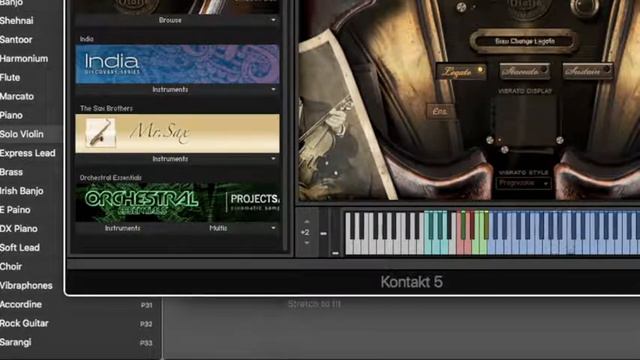Click the P31 program number
This screenshot has height=360, width=640.
pyautogui.click(x=146, y=305)
